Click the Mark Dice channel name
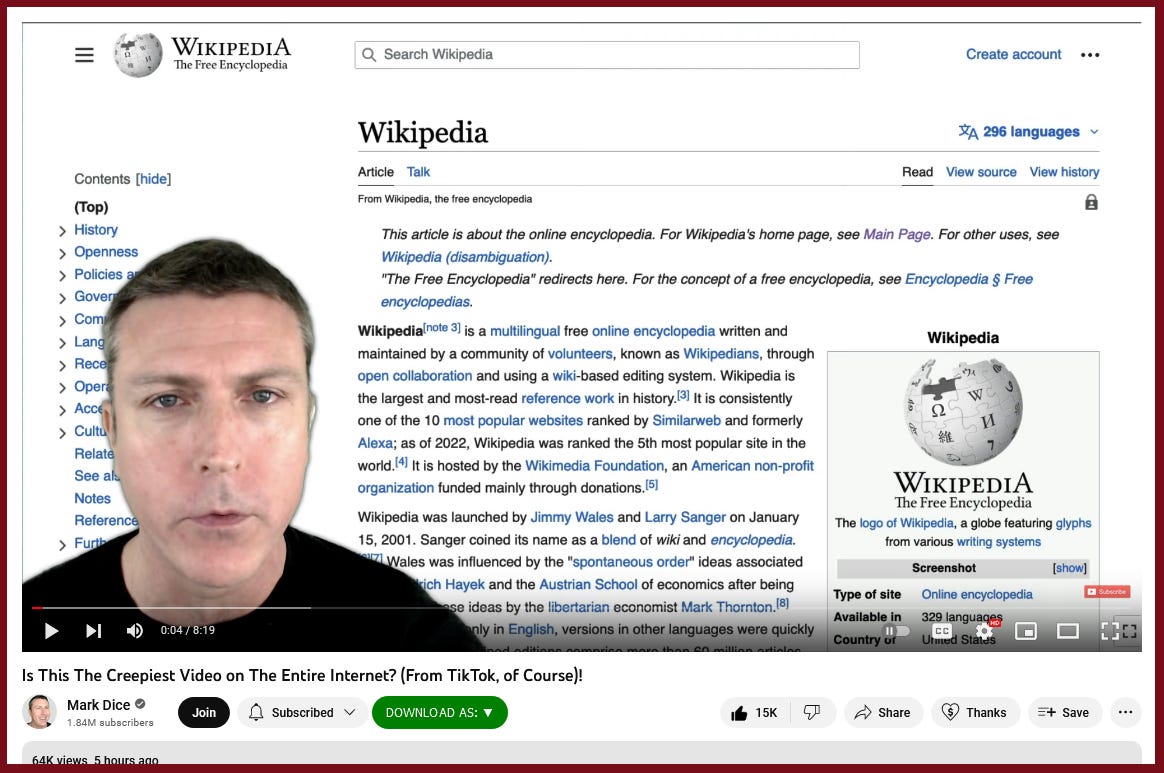Viewport: 1164px width, 773px height. point(98,705)
